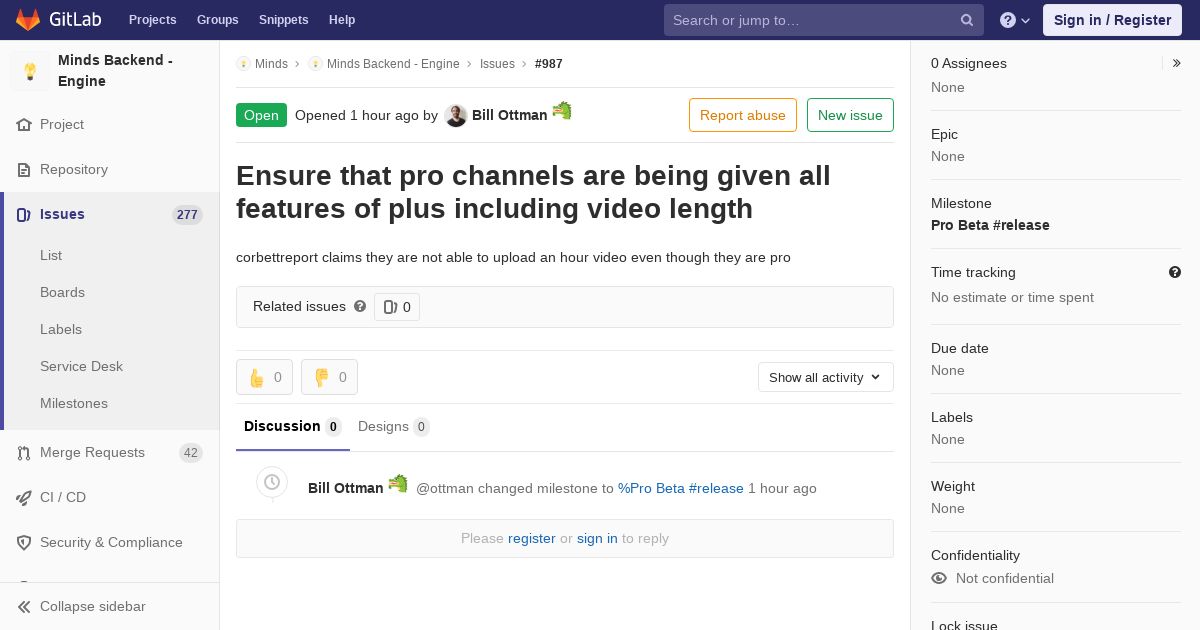Image resolution: width=1200 pixels, height=630 pixels.
Task: Click Bill Ottman's avatar in issue header
Action: (456, 116)
